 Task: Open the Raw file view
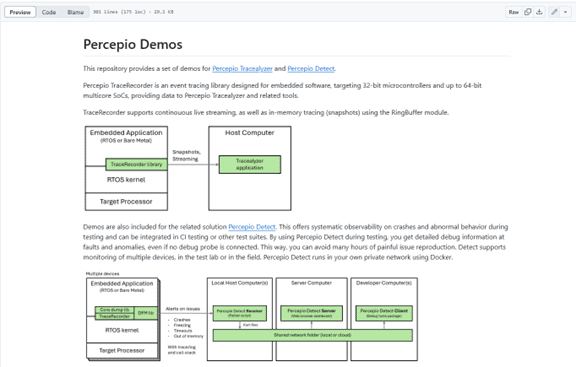point(514,12)
